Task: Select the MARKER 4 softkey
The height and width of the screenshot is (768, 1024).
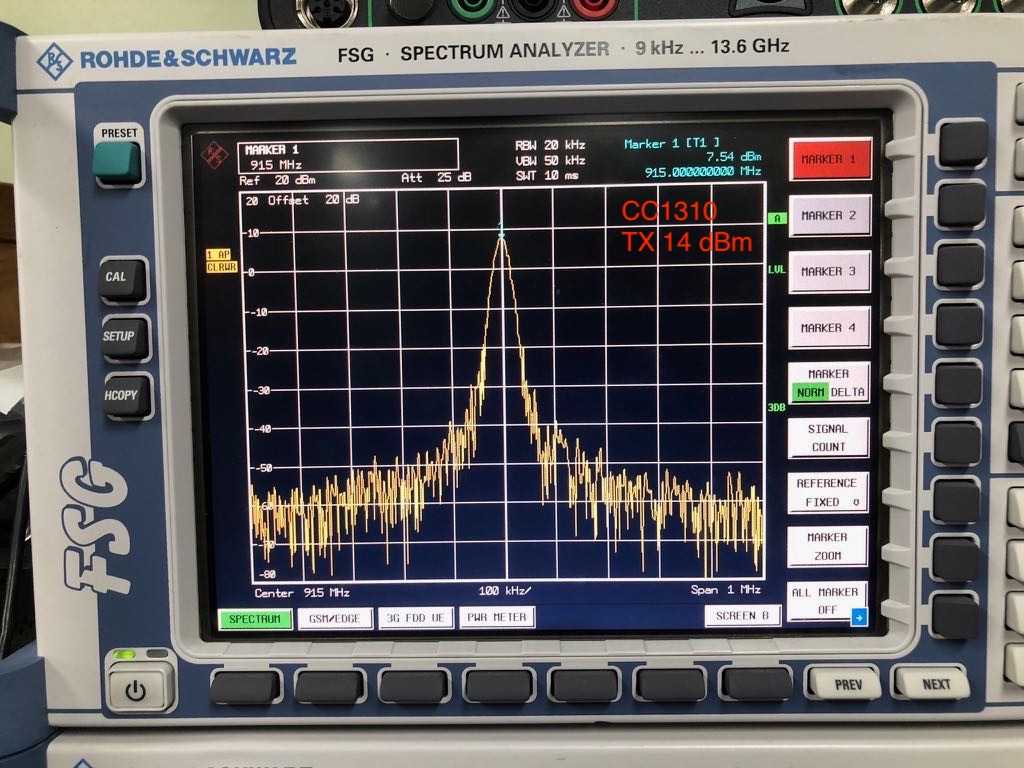Action: pyautogui.click(x=829, y=327)
